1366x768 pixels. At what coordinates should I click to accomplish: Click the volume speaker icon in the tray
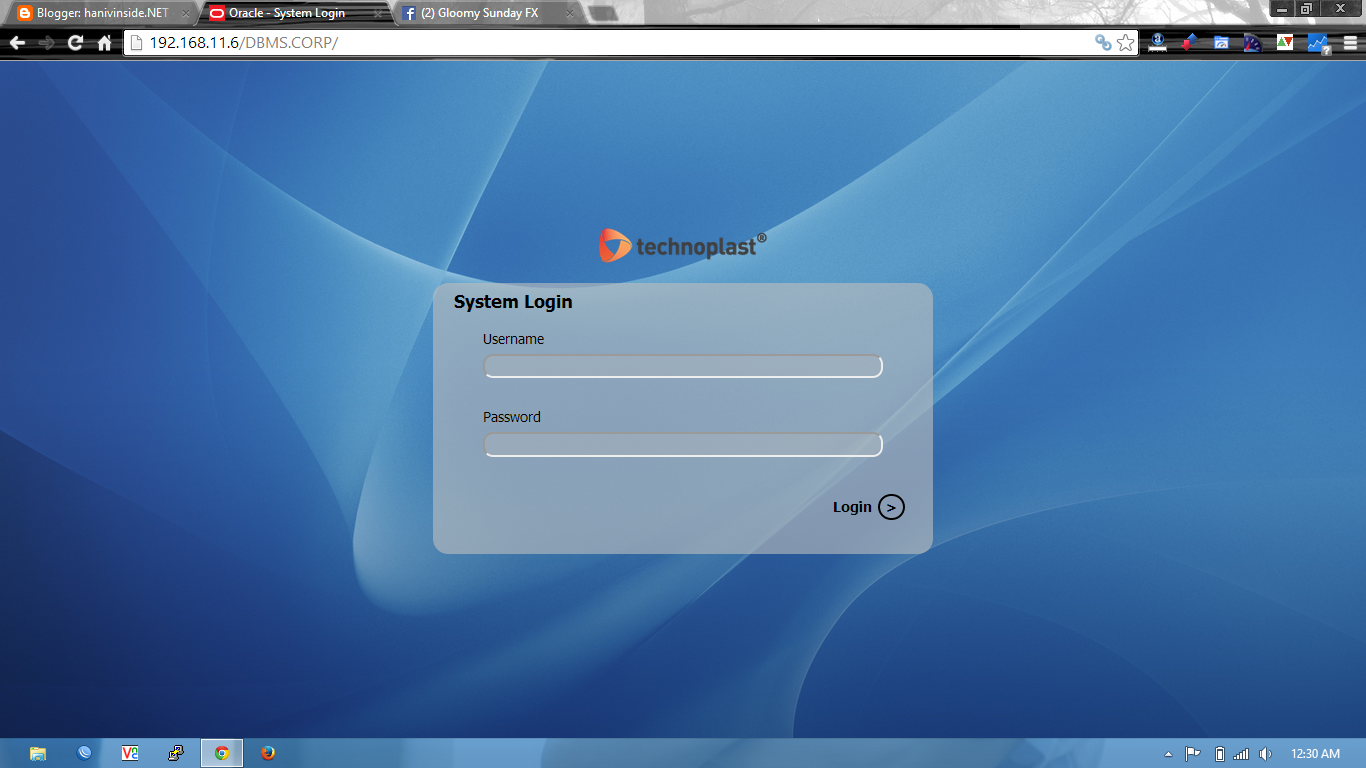coord(1265,754)
